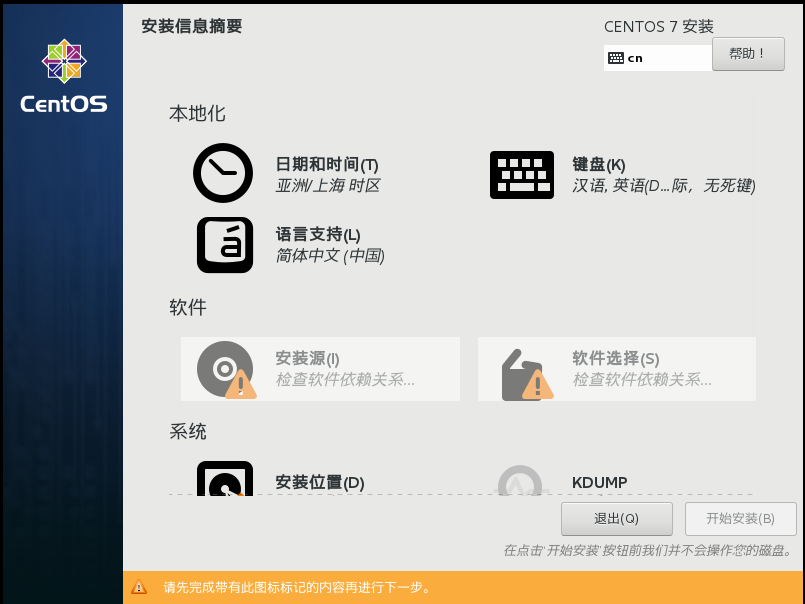This screenshot has width=805, height=604.
Task: Click small keyboard icon beside cn
Action: pyautogui.click(x=616, y=58)
